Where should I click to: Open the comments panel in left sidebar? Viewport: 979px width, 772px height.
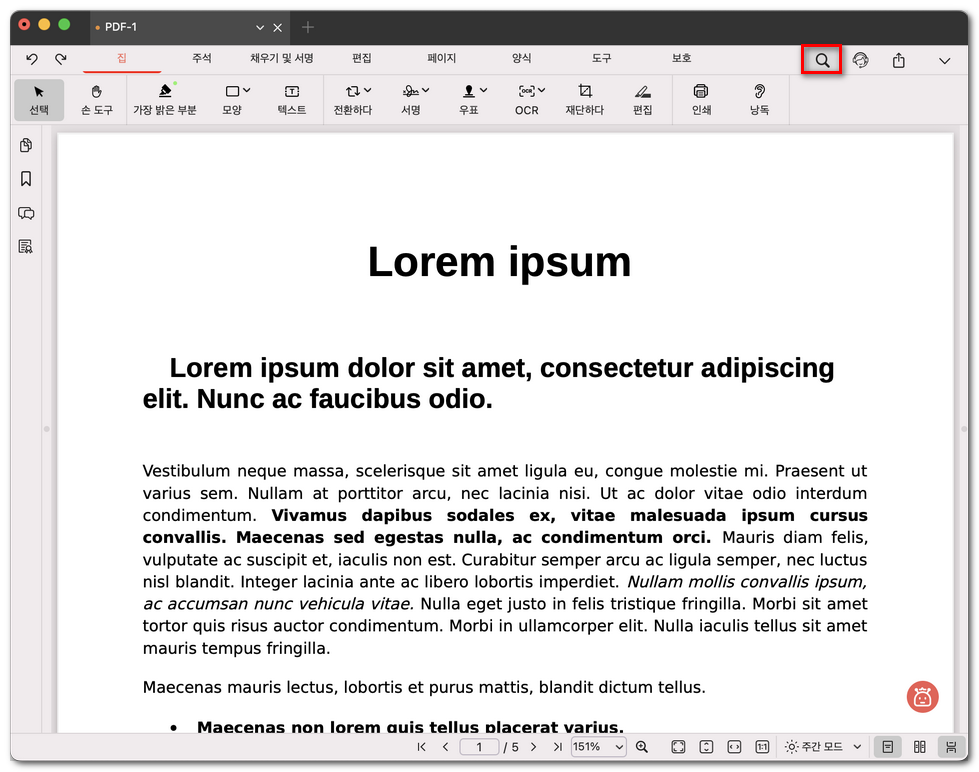coord(26,213)
